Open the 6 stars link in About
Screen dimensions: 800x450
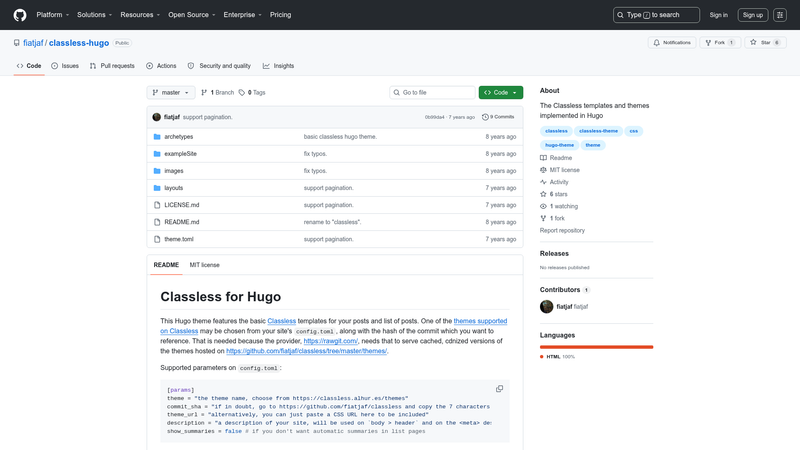pyautogui.click(x=554, y=194)
